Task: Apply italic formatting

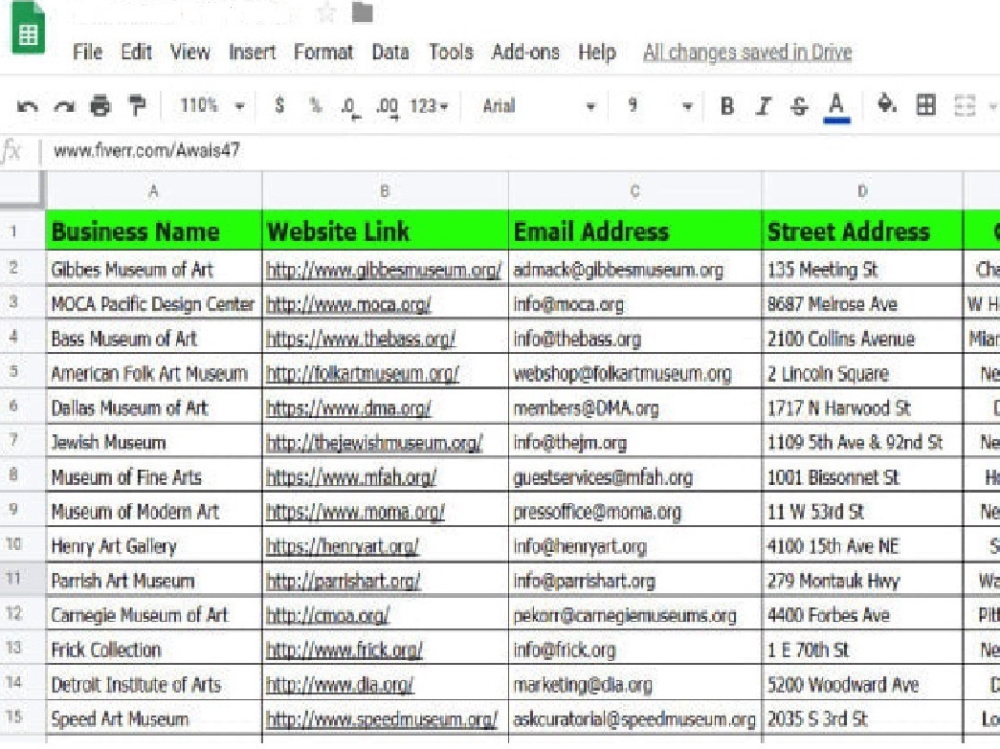Action: [763, 106]
